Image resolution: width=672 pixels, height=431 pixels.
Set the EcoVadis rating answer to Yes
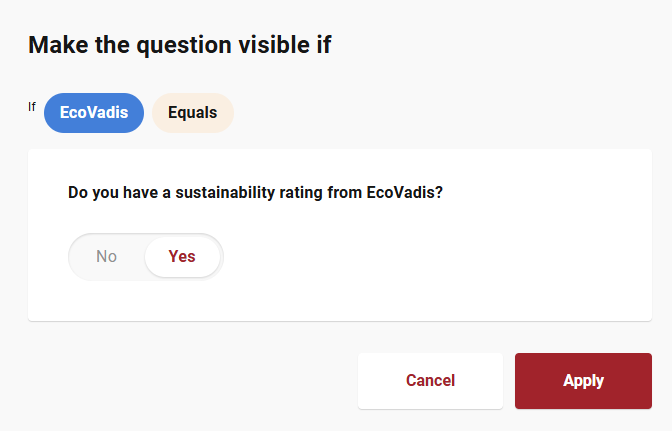(182, 256)
